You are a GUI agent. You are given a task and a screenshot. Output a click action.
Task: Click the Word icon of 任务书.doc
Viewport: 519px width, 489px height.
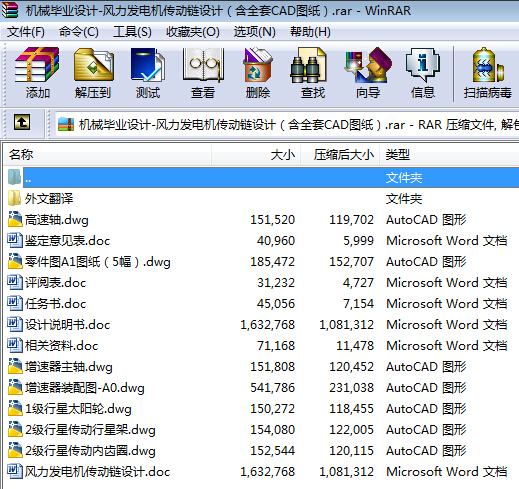click(x=15, y=303)
